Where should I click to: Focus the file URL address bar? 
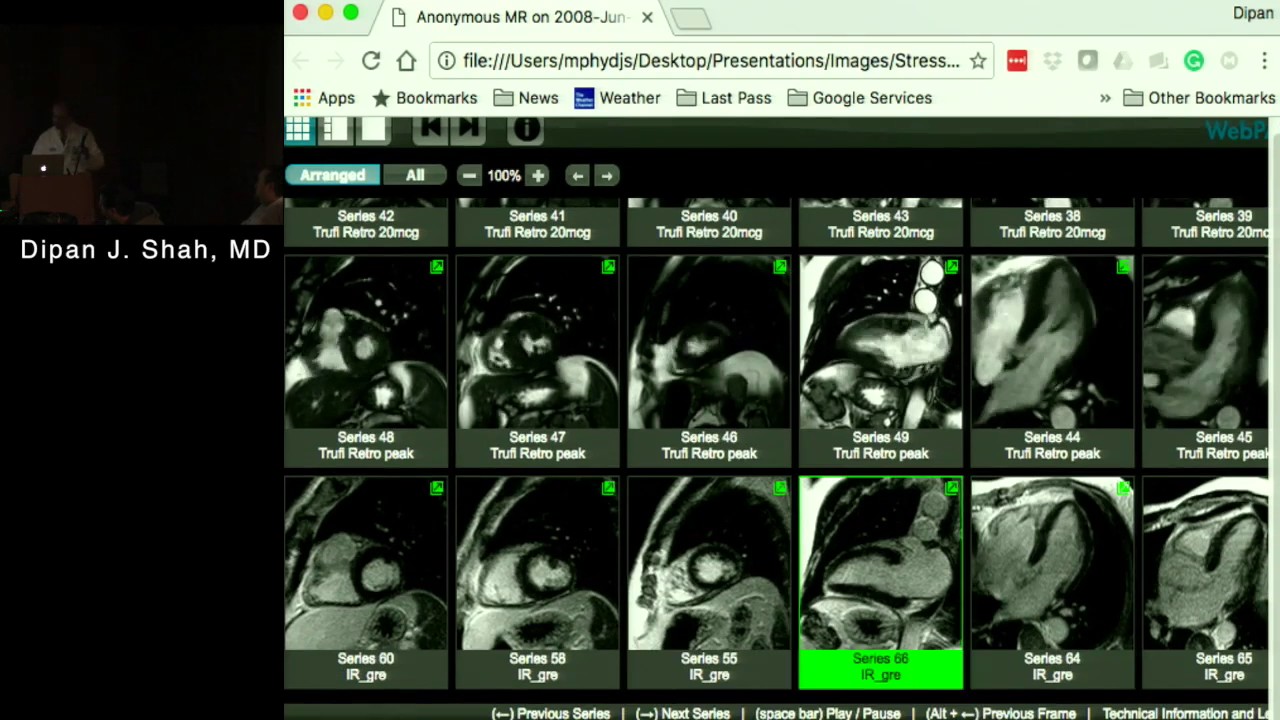(711, 61)
